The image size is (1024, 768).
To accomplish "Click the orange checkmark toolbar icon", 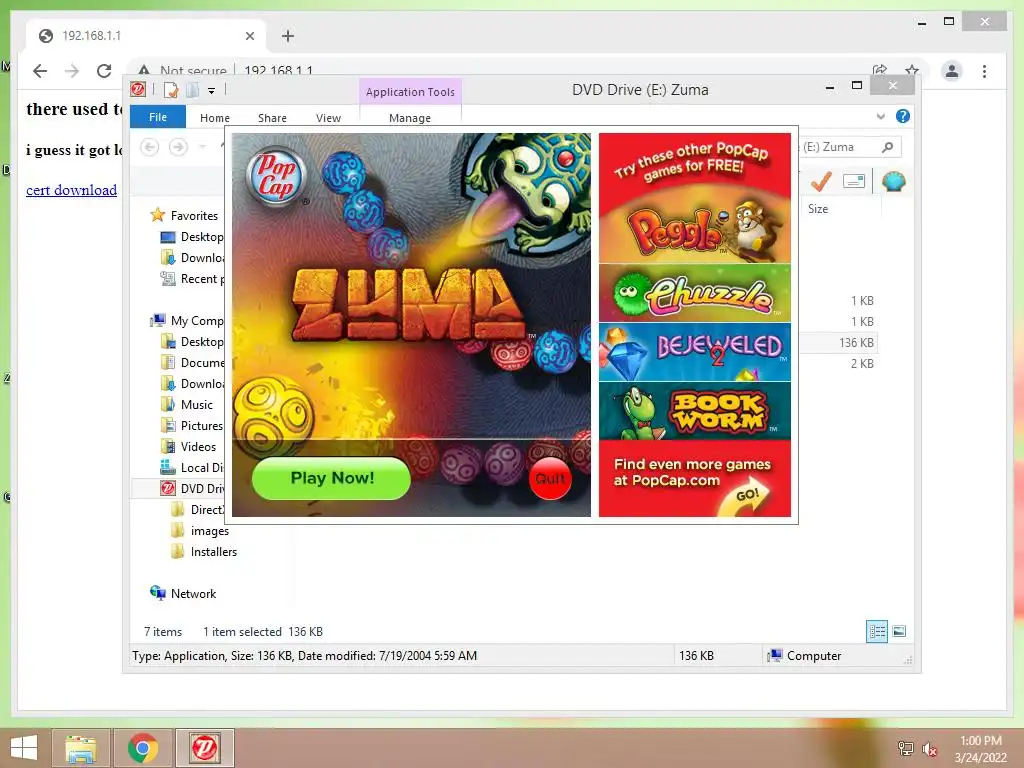I will [x=820, y=182].
